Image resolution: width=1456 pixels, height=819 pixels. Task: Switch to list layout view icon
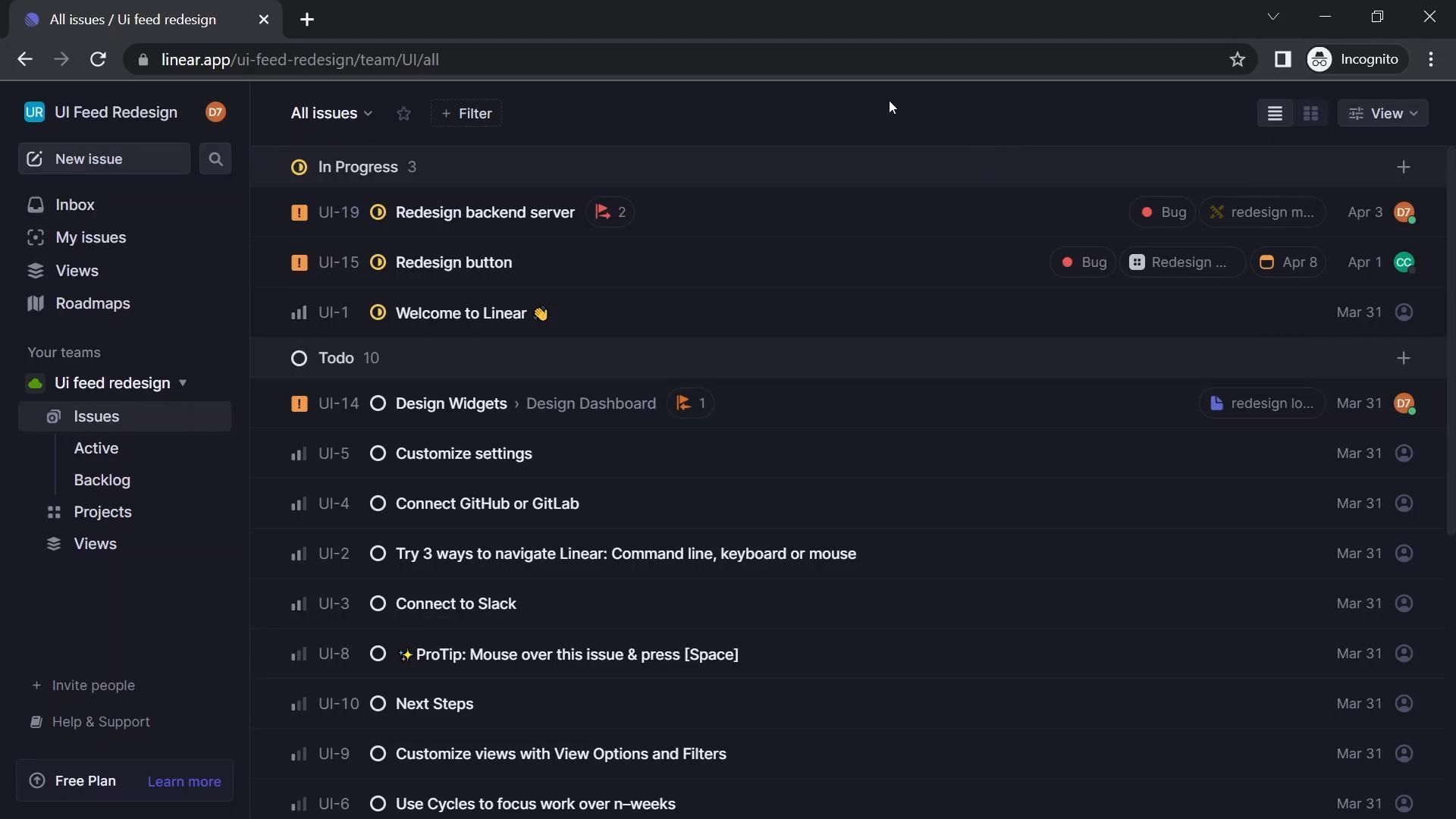[1275, 114]
